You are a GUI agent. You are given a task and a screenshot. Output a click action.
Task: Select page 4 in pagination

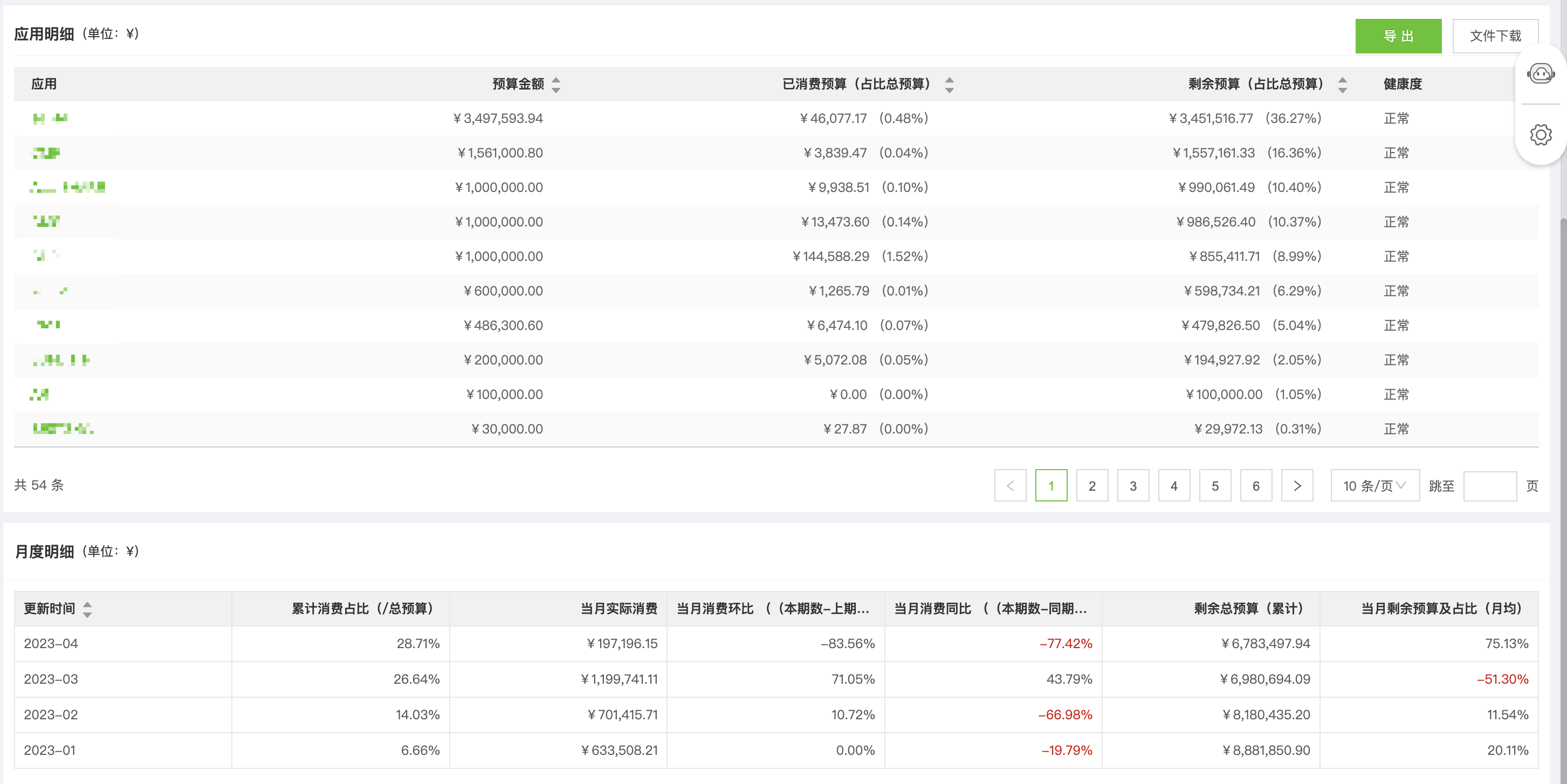click(x=1173, y=485)
